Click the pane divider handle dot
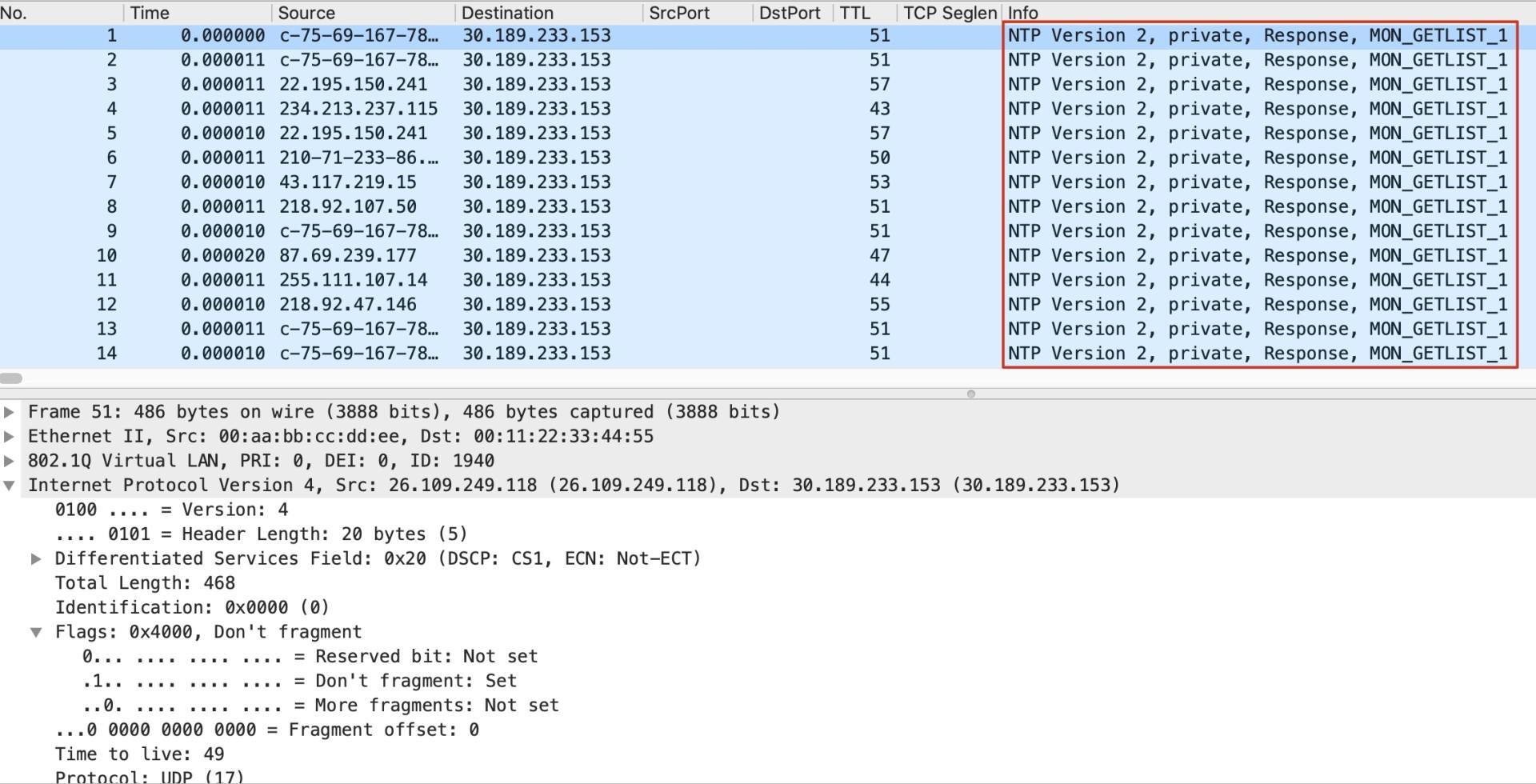The image size is (1536, 784). pos(970,394)
